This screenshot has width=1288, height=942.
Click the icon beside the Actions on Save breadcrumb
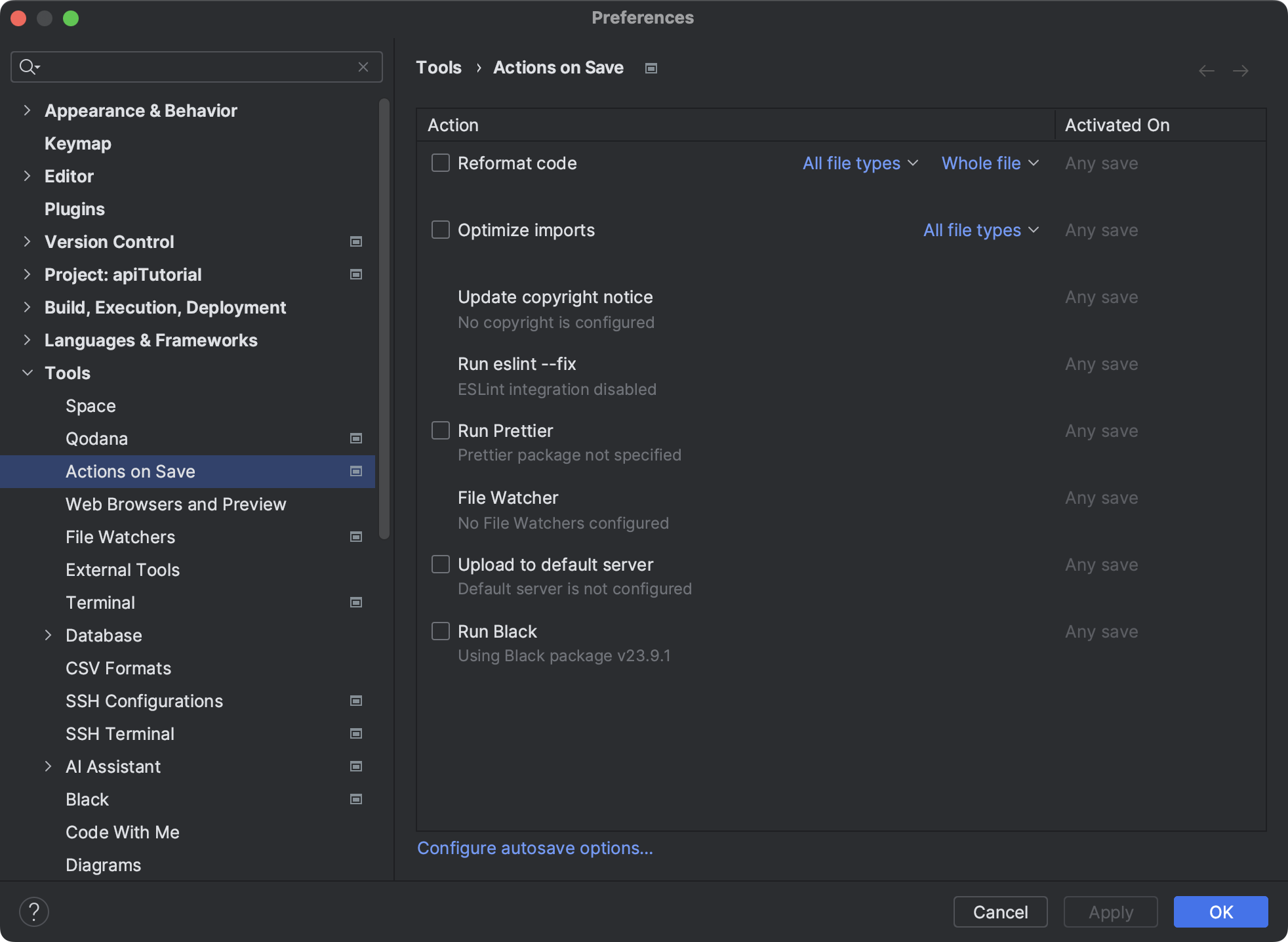click(651, 68)
